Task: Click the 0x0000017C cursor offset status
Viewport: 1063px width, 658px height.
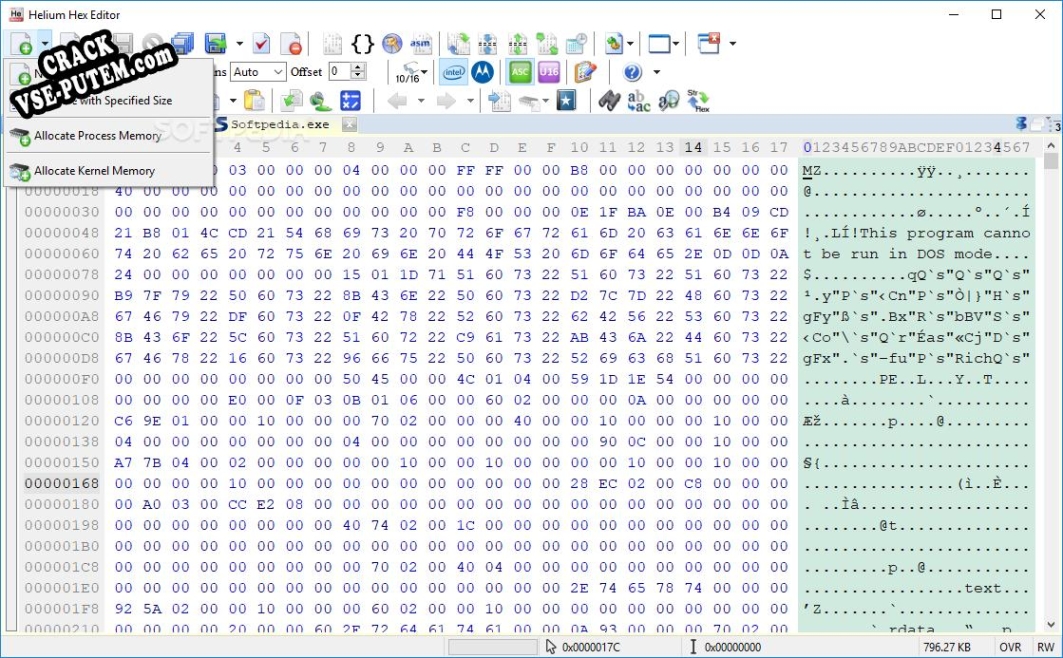Action: click(591, 647)
